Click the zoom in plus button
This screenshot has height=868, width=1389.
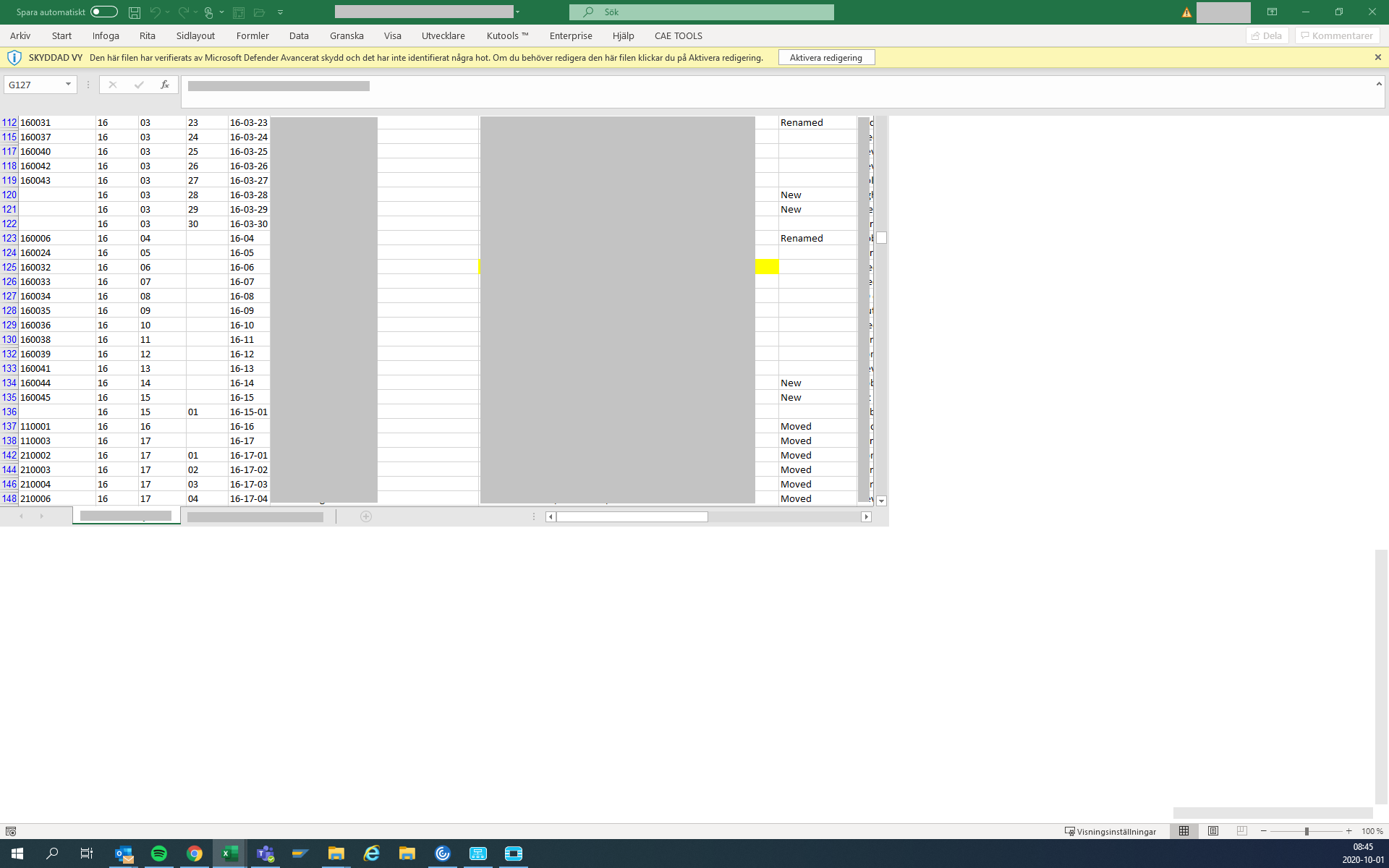tap(1348, 831)
